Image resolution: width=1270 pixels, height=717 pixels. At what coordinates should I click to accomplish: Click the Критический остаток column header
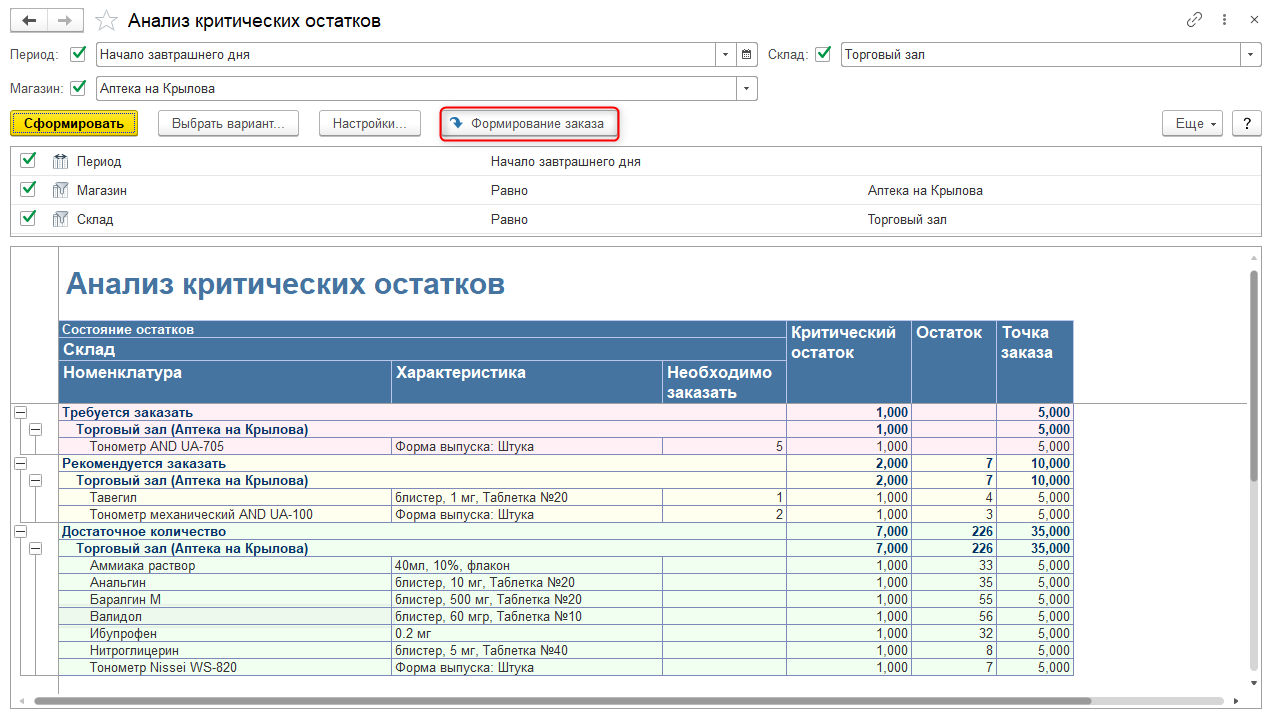pyautogui.click(x=849, y=362)
